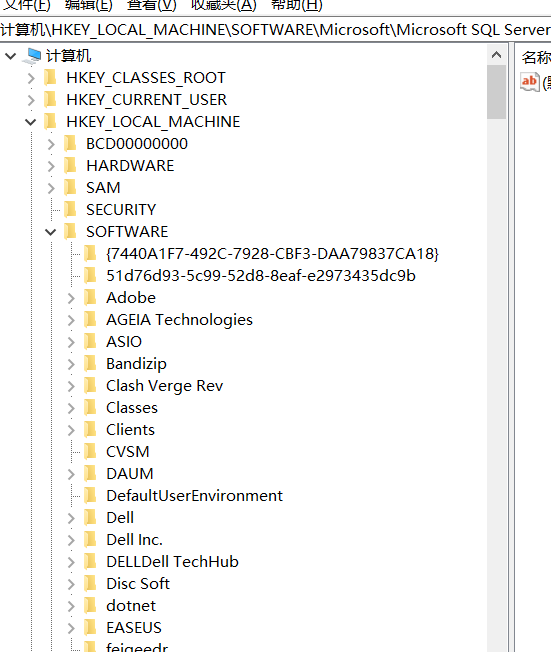551x652 pixels.
Task: Click the tree vertical scrollbar thumb
Action: click(x=496, y=92)
